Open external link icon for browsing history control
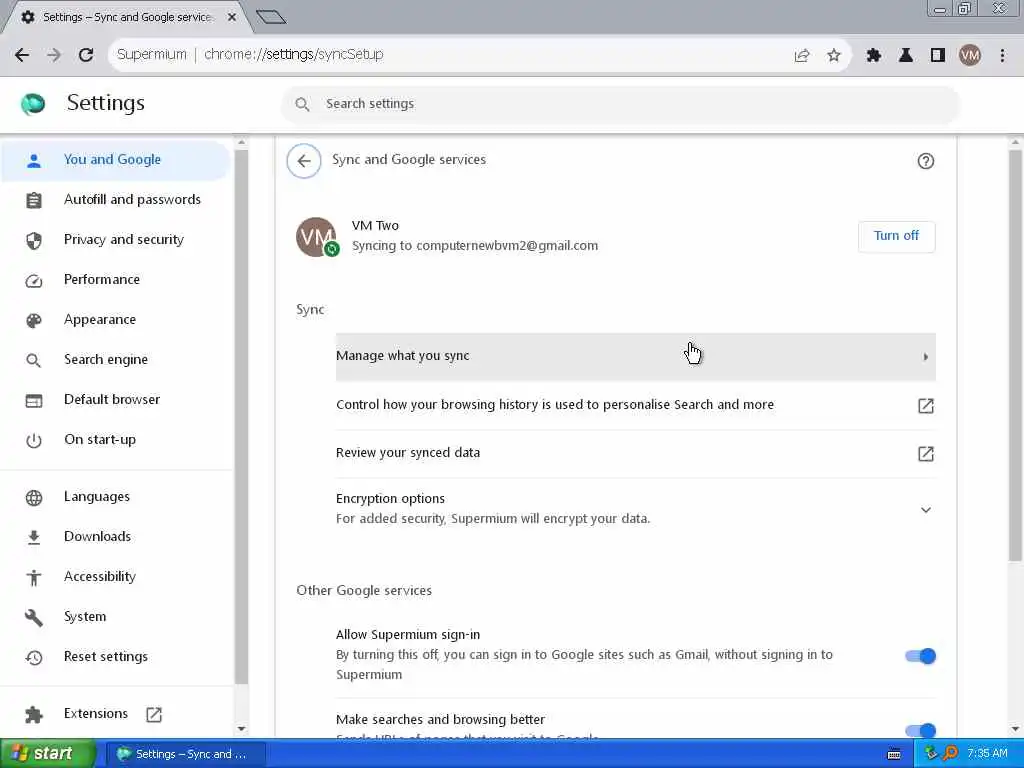Image resolution: width=1024 pixels, height=768 pixels. (x=925, y=406)
